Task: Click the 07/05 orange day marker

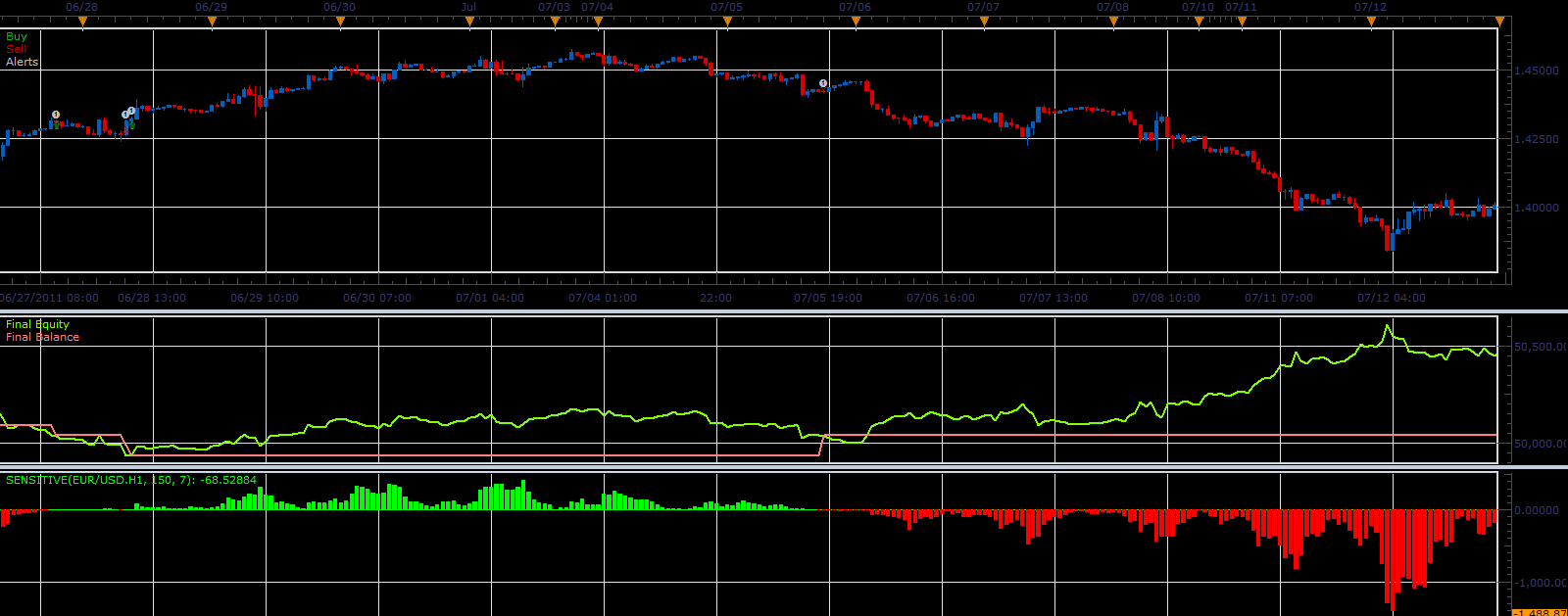Action: pyautogui.click(x=726, y=22)
